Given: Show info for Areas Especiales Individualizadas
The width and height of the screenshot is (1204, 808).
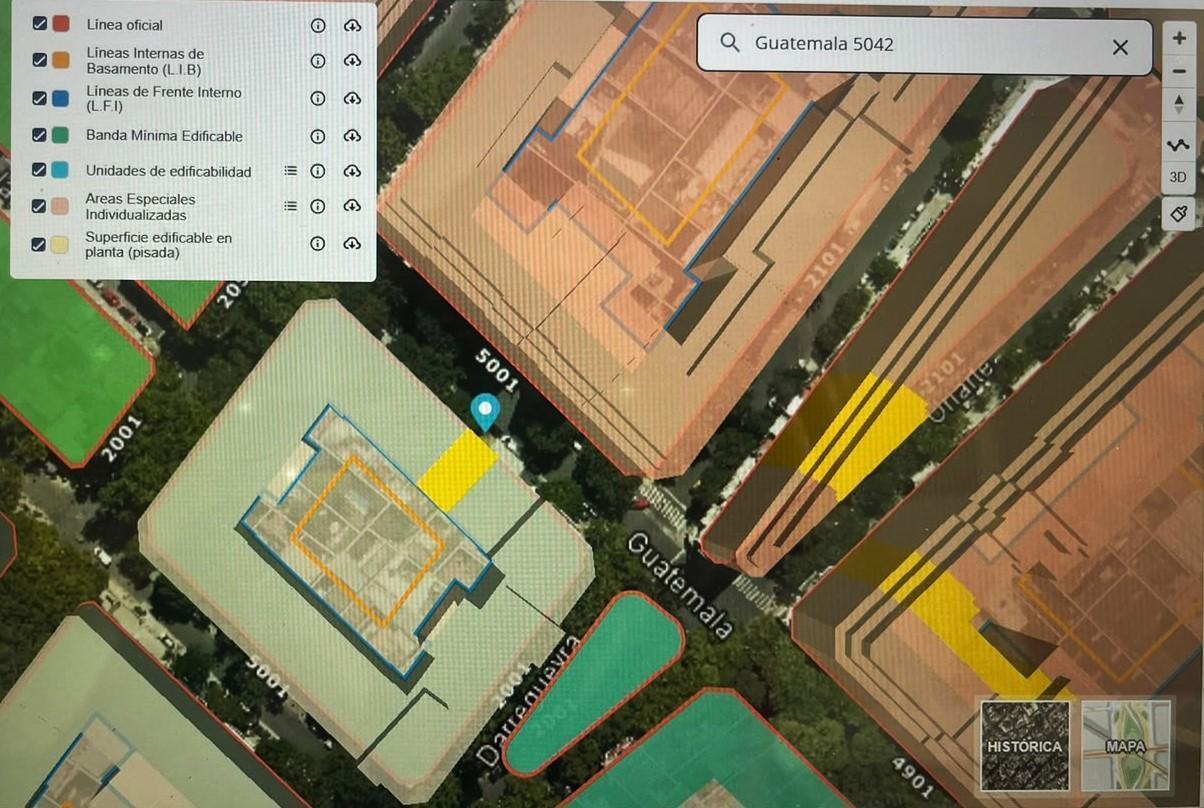Looking at the screenshot, I should pos(318,206).
